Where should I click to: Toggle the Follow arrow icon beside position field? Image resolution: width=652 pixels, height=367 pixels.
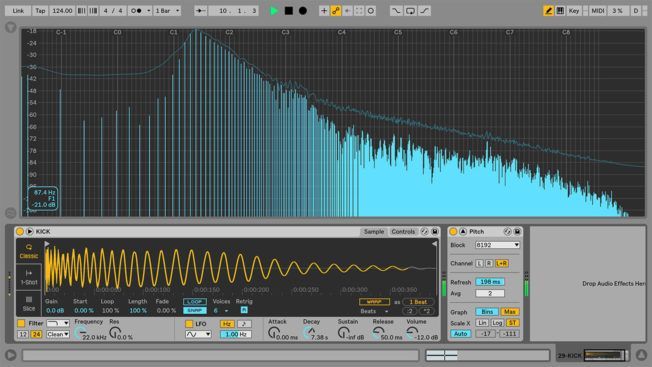[200, 11]
